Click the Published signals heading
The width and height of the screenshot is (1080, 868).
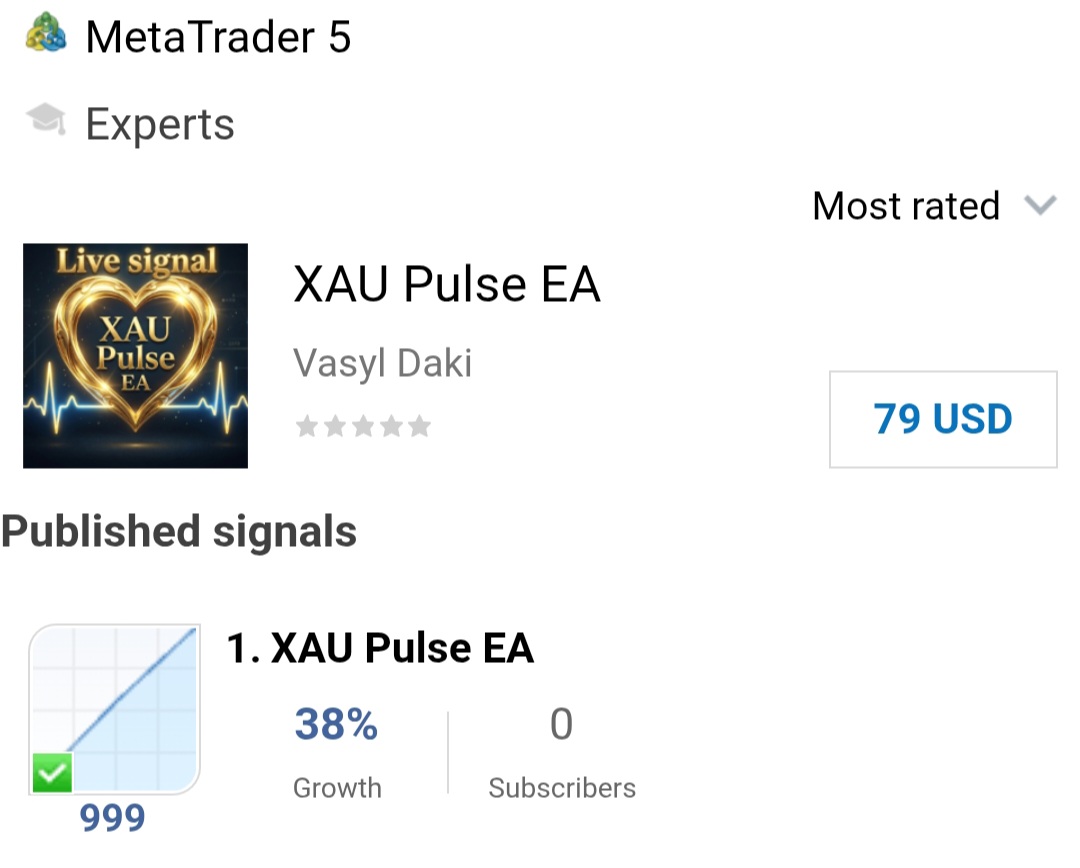pyautogui.click(x=179, y=531)
